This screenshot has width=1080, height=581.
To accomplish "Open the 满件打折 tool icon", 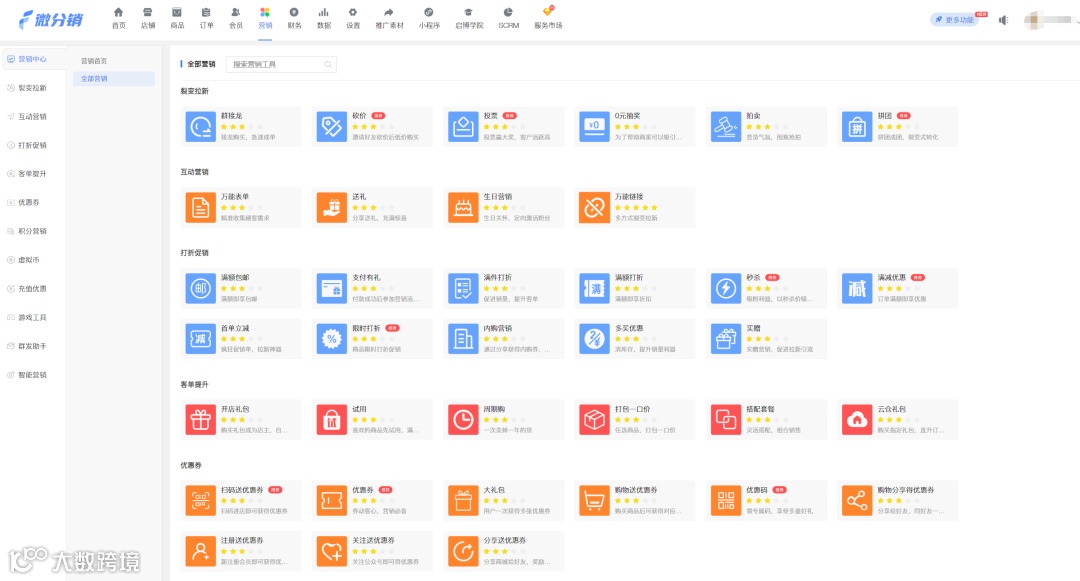I will pos(463,288).
